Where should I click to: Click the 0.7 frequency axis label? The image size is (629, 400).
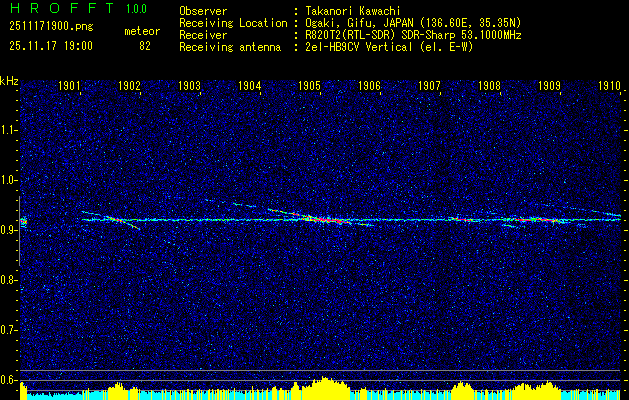(9, 330)
